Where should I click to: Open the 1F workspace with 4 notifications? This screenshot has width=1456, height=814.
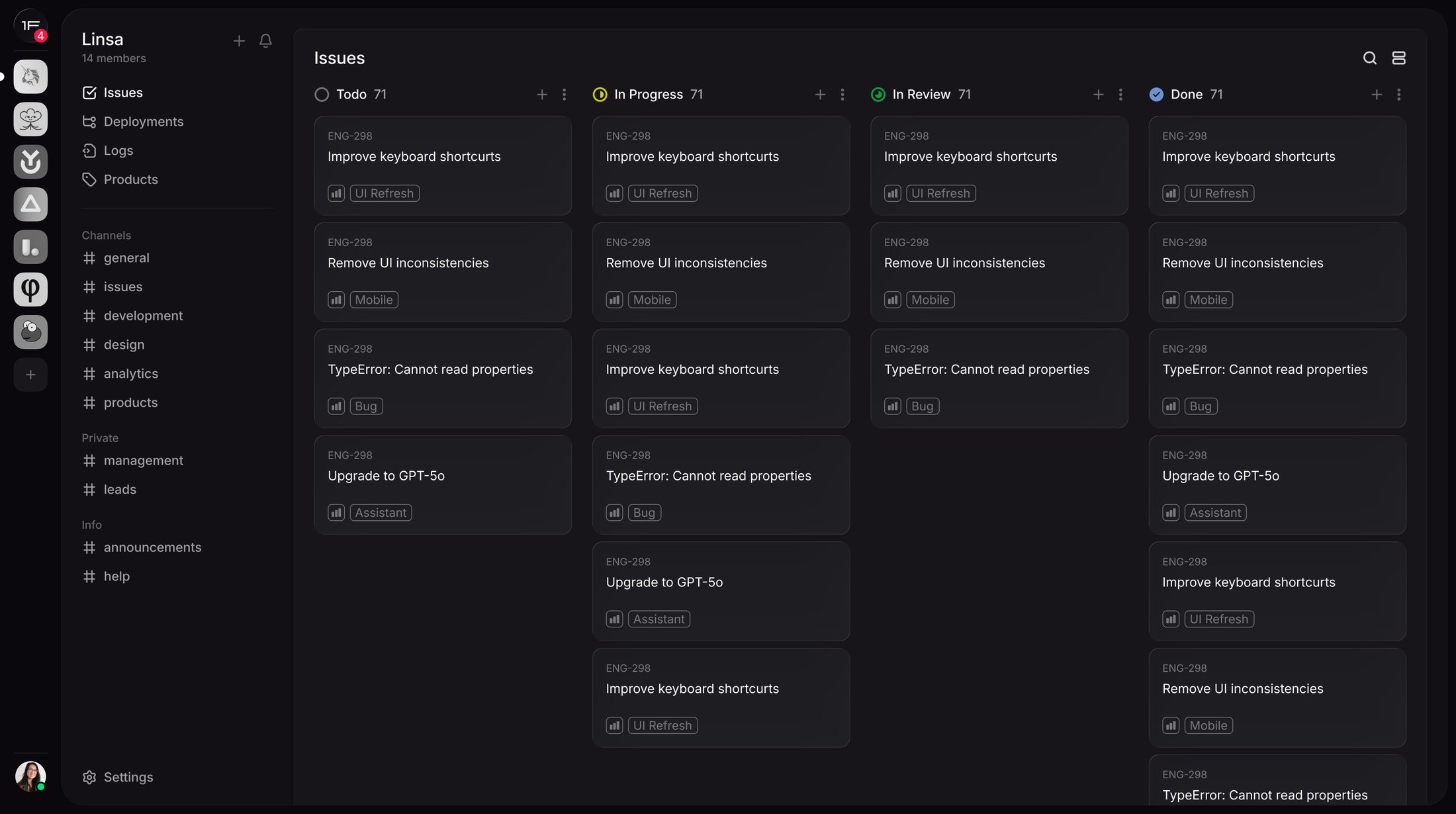pos(30,26)
